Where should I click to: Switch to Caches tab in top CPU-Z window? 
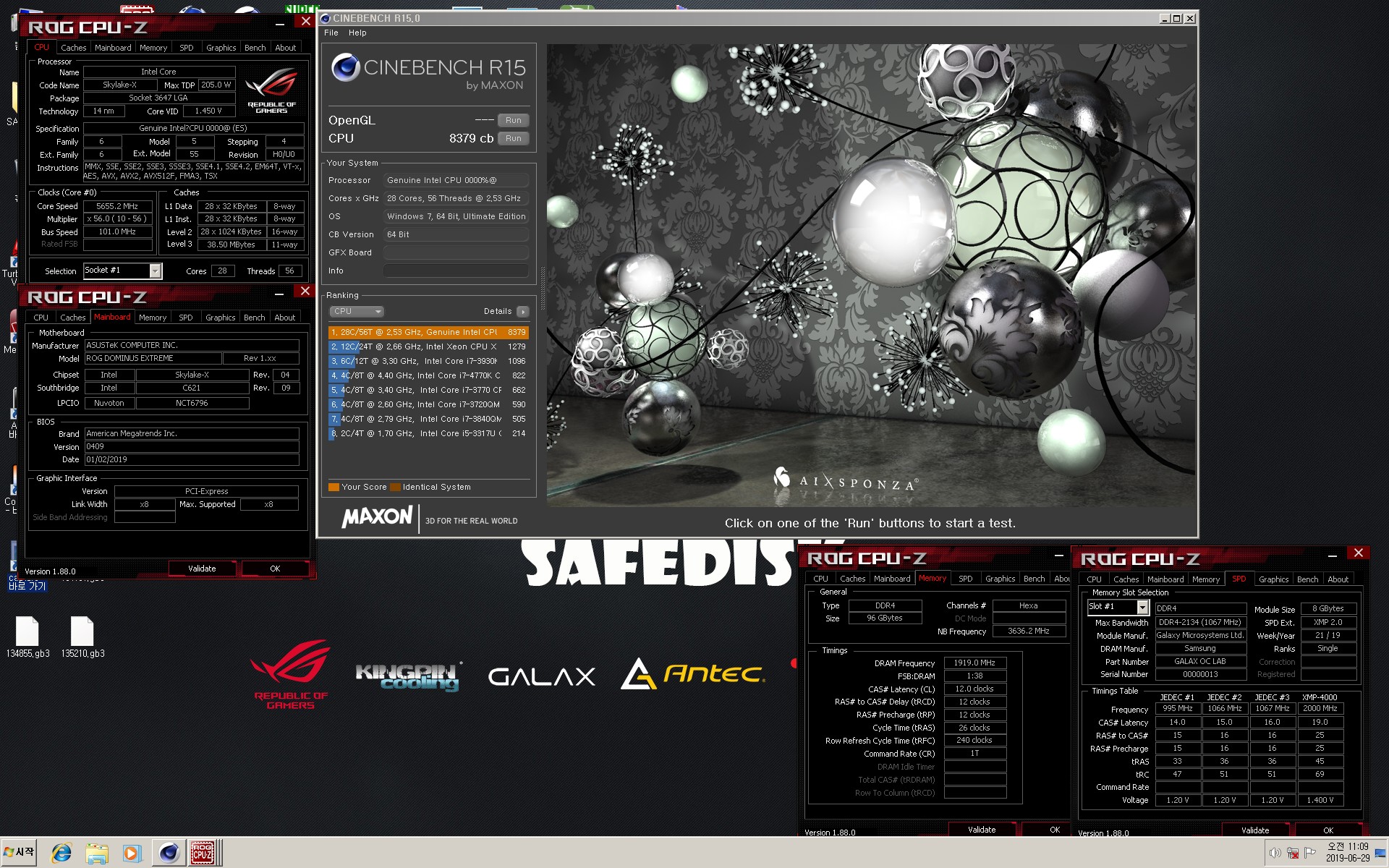point(74,48)
